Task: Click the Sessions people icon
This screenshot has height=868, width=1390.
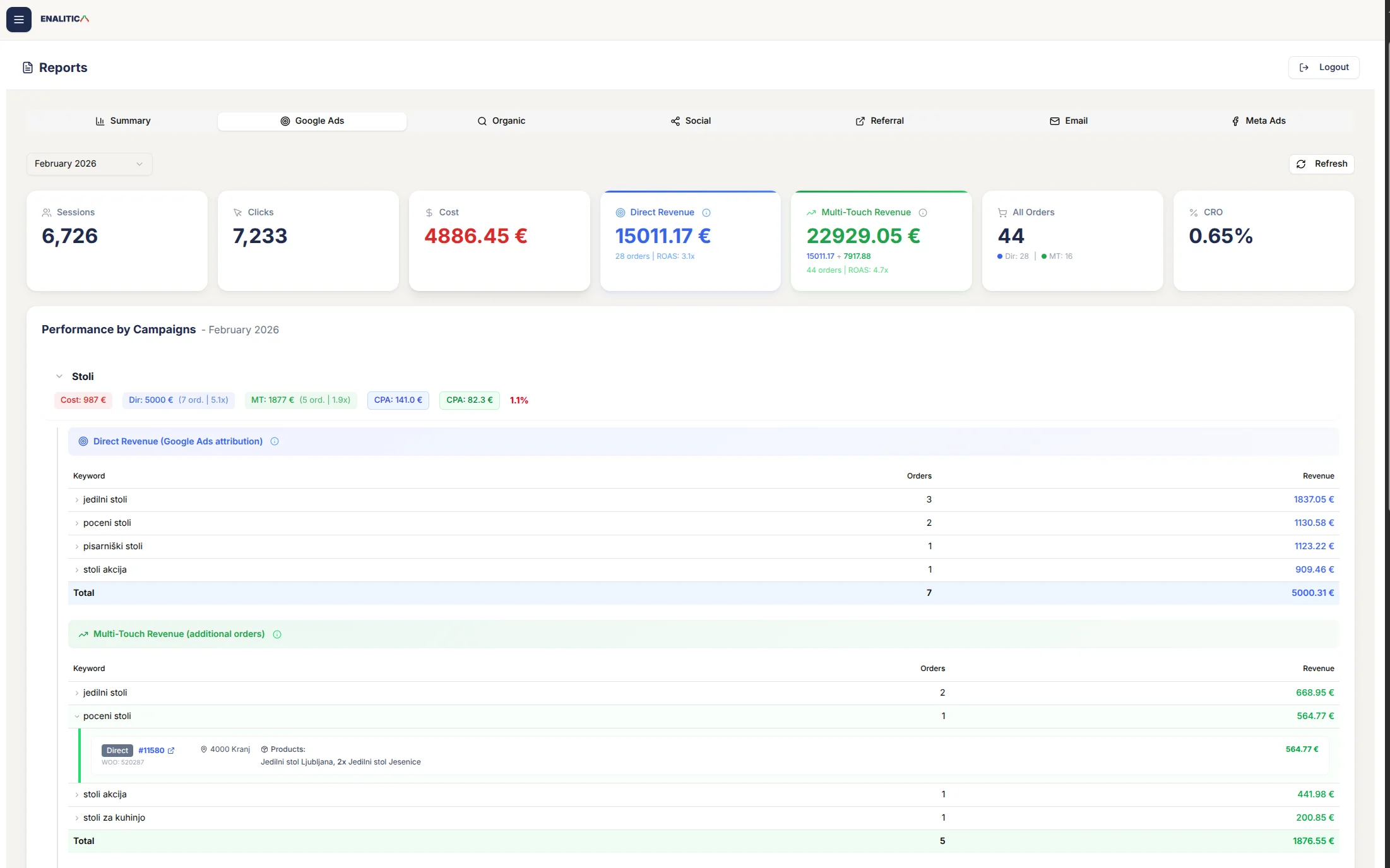Action: tap(46, 213)
